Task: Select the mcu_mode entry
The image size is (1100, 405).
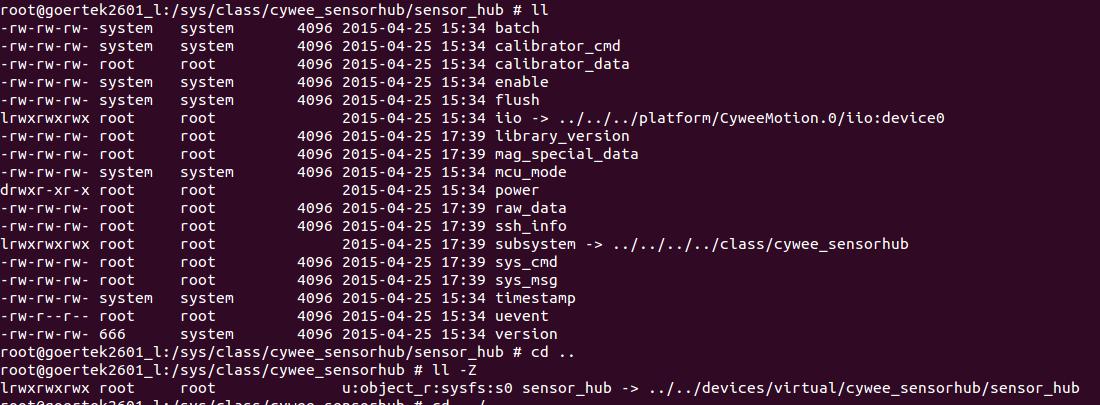Action: click(x=530, y=172)
